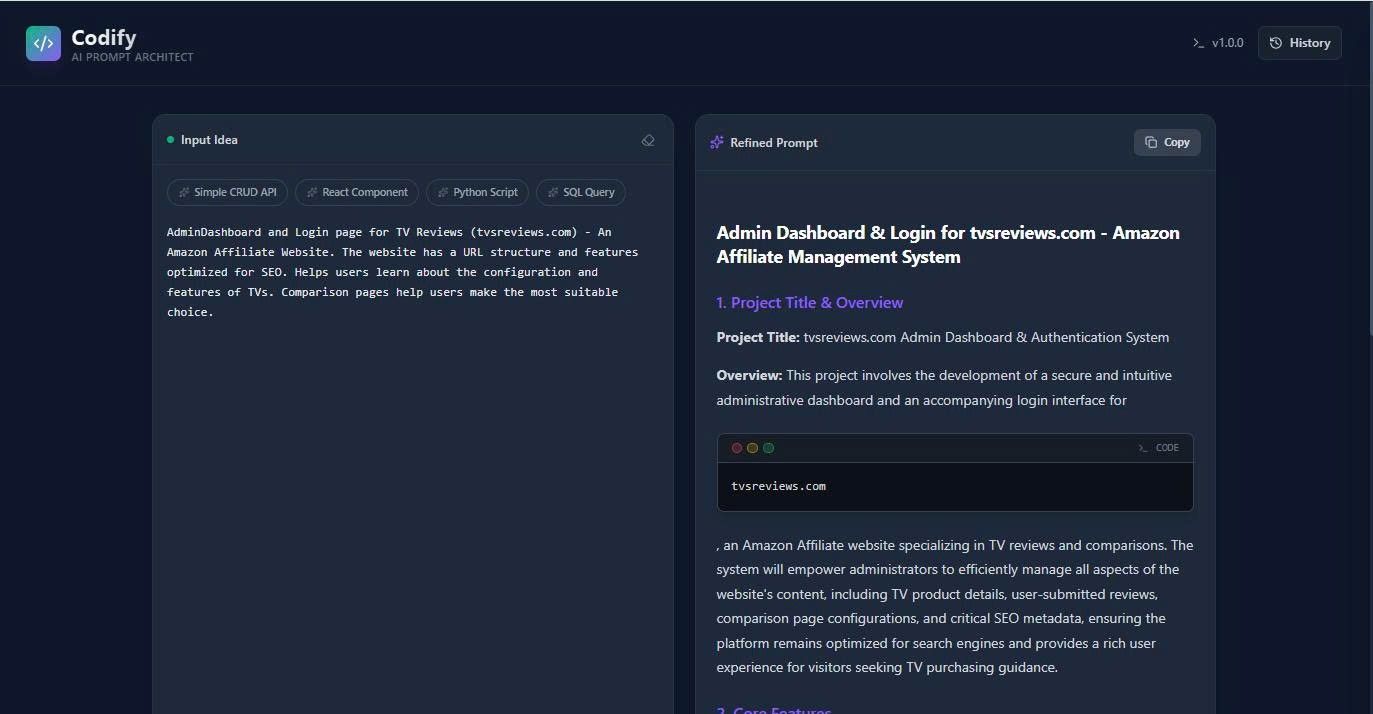Select the Python Script preset

coord(477,192)
